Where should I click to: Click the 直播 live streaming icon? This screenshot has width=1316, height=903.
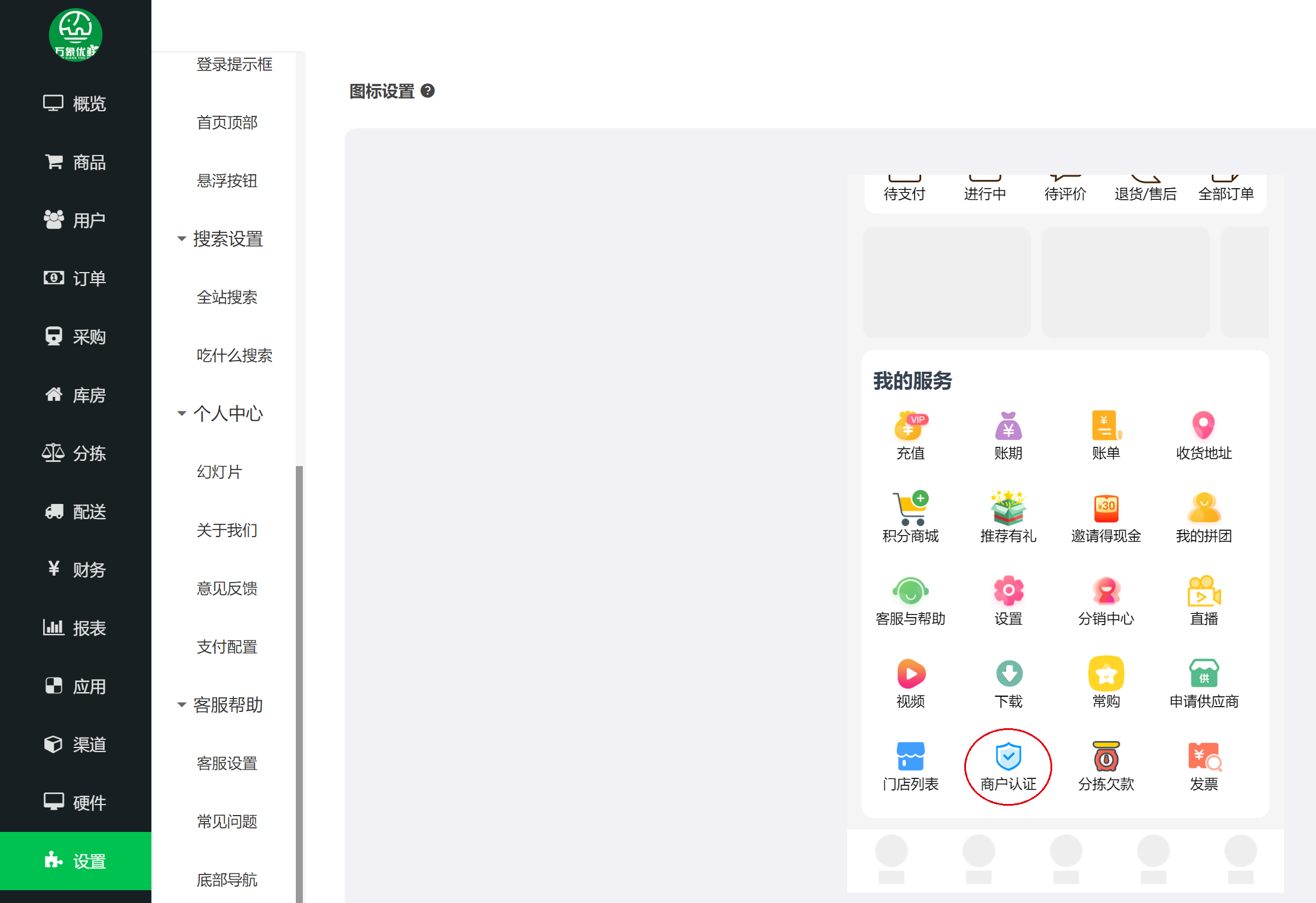point(1204,600)
